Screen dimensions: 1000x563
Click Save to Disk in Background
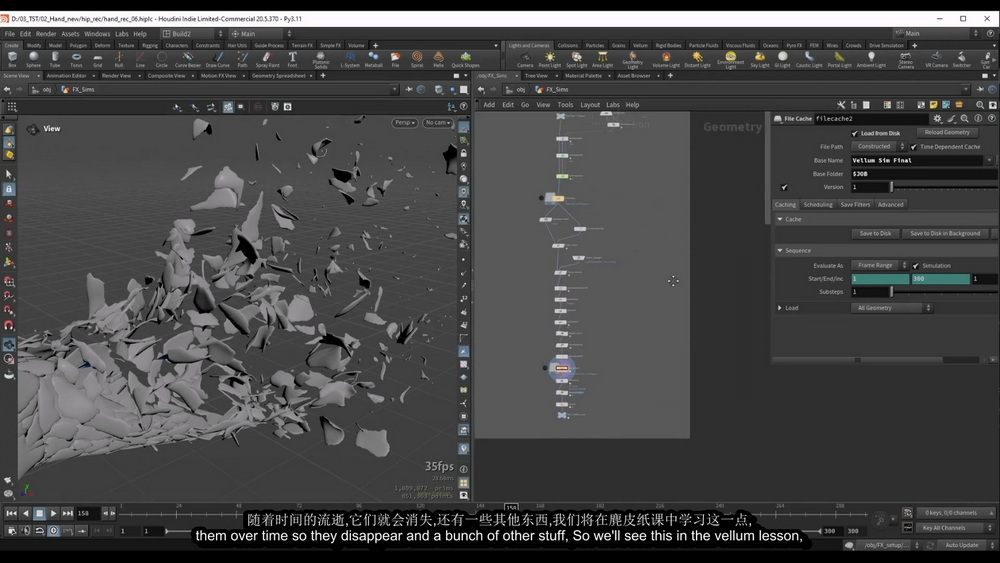[x=945, y=233]
